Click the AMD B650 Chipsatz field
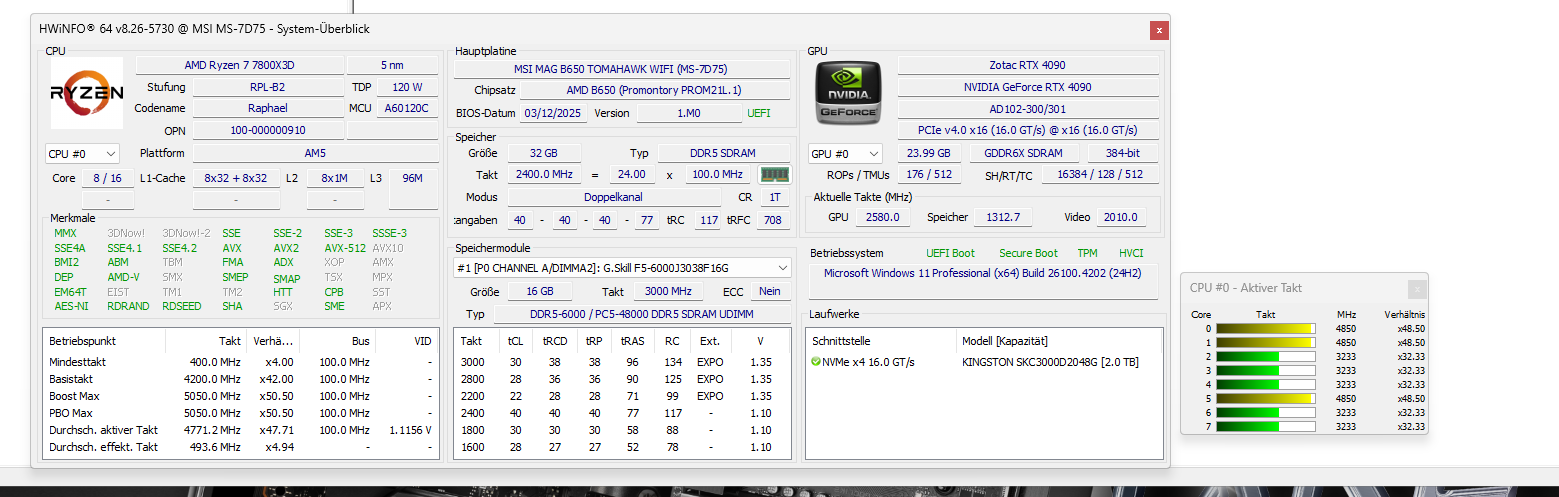The image size is (1559, 497). coord(656,91)
